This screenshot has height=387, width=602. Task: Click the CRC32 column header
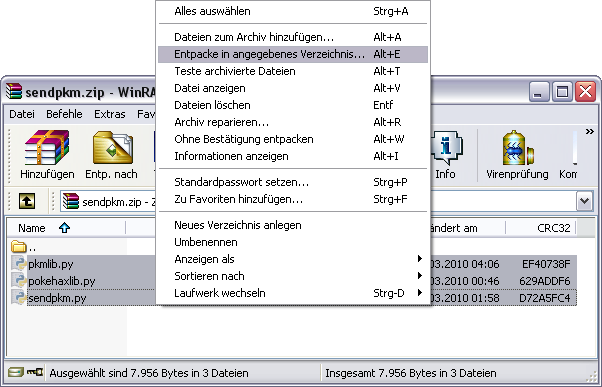(541, 228)
